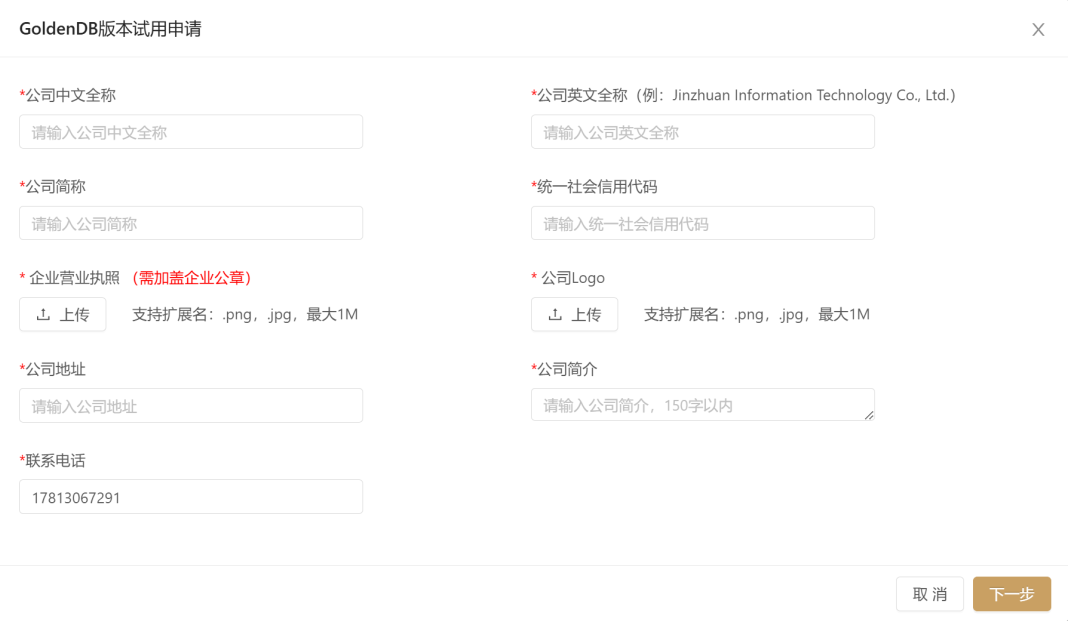Click the 下一步 button to proceed
This screenshot has width=1068, height=621.
point(1011,593)
